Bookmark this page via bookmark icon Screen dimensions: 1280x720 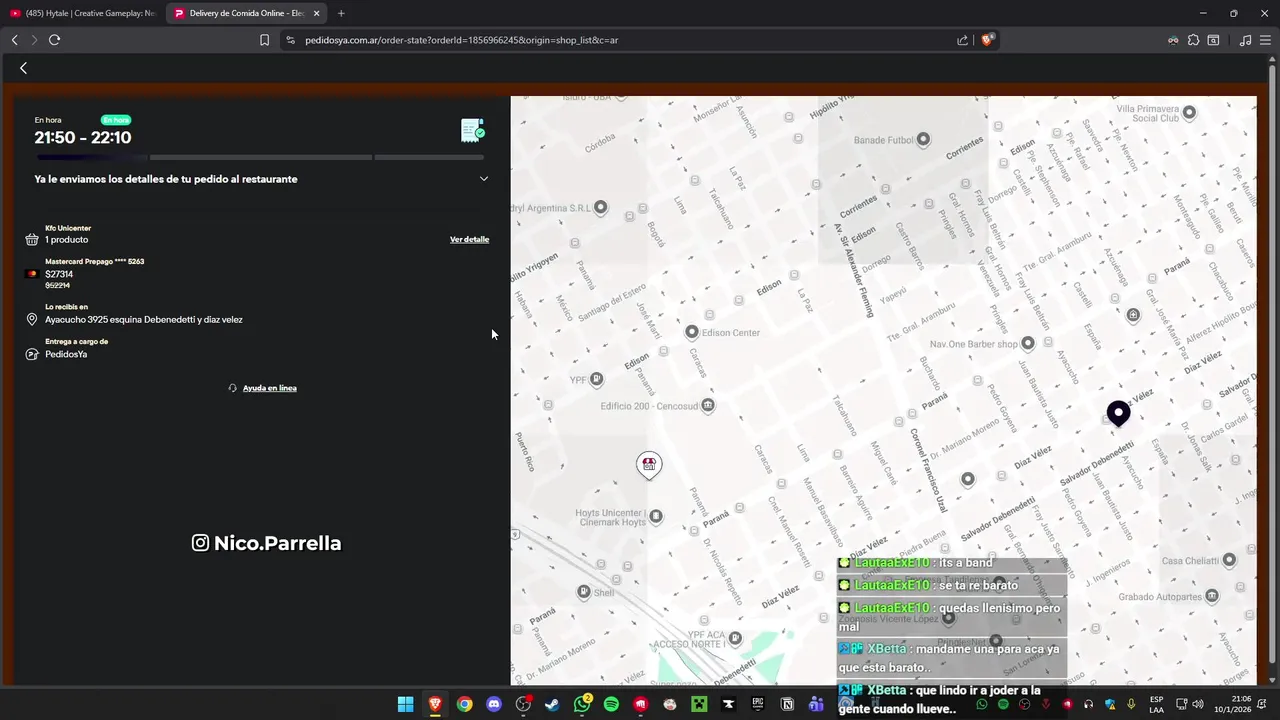pos(264,40)
